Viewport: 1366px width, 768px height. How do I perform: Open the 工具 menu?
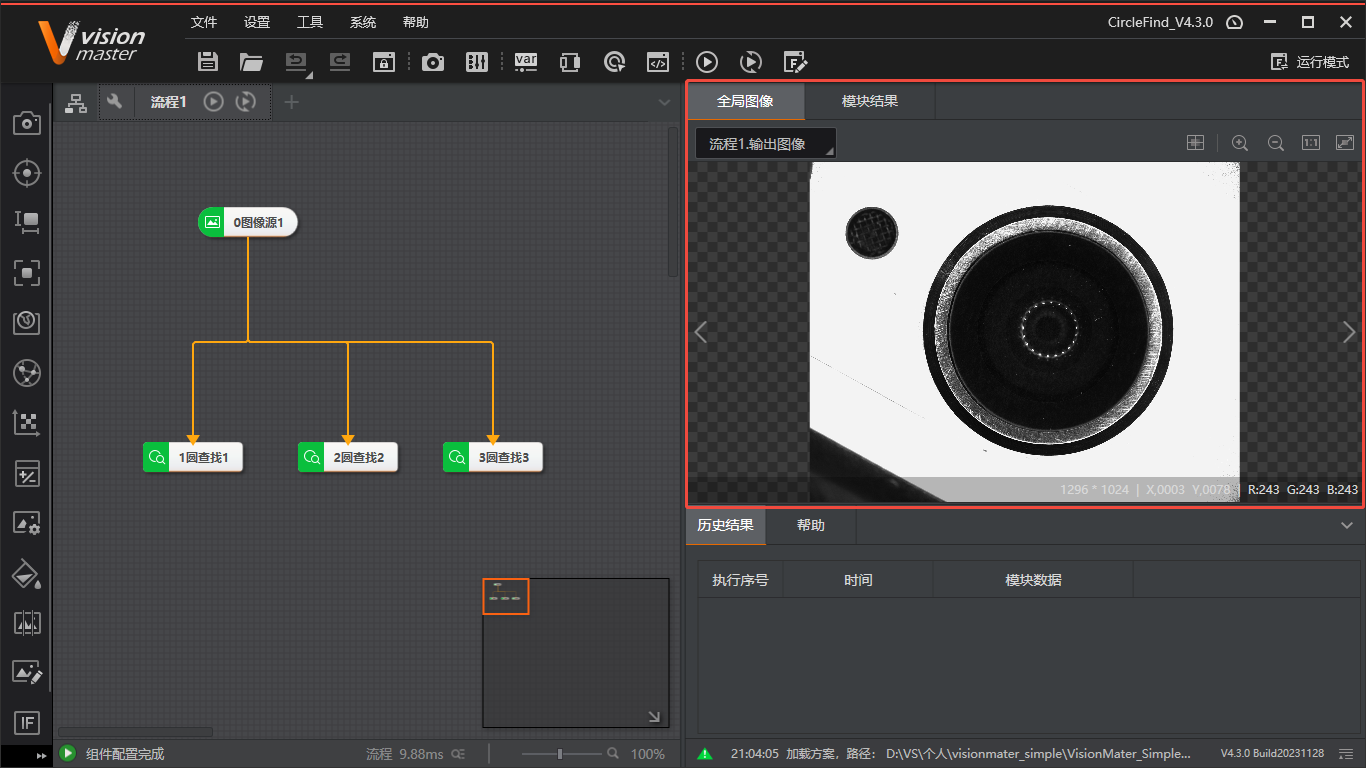tap(310, 22)
